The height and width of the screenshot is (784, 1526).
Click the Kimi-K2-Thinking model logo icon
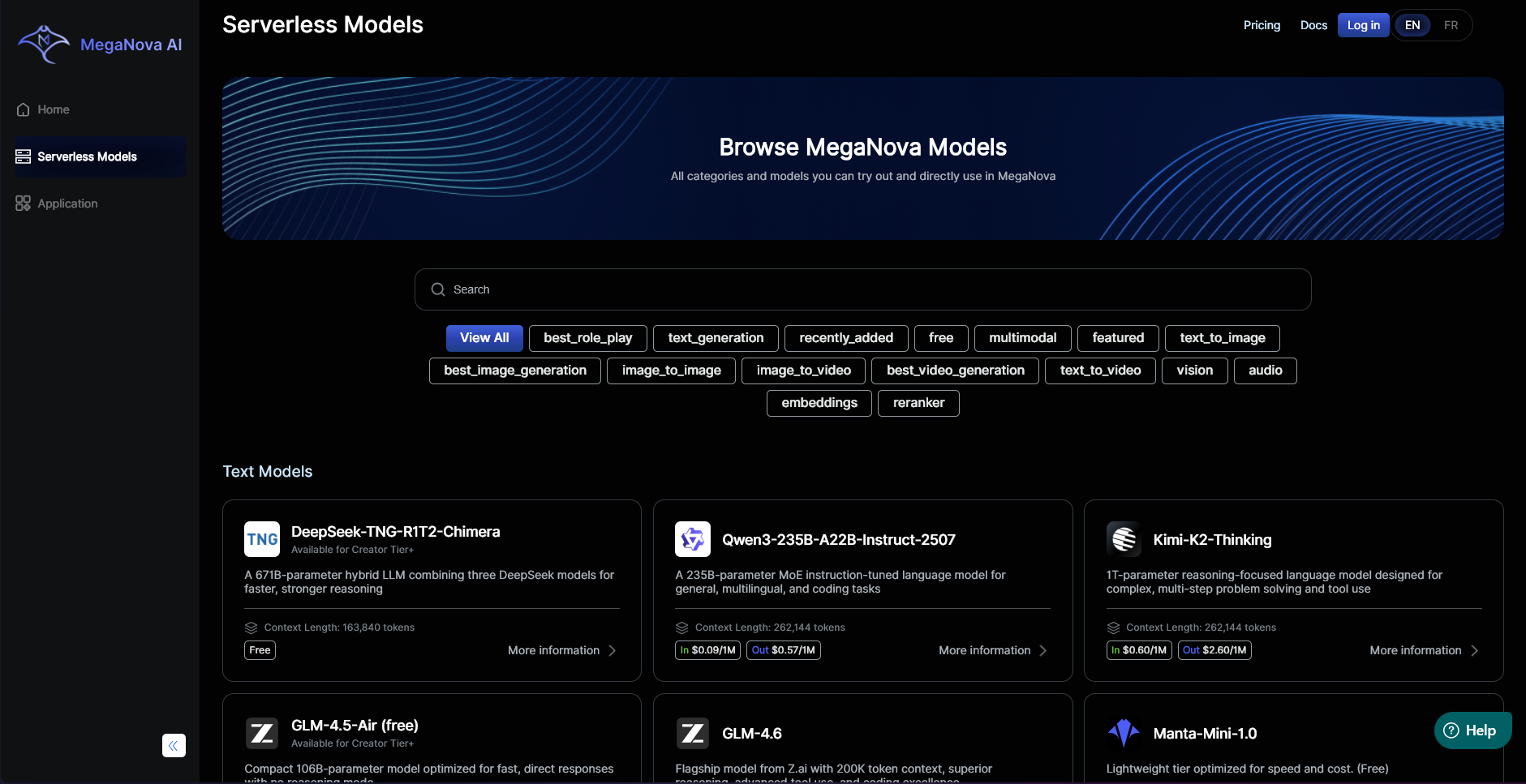(x=1124, y=539)
